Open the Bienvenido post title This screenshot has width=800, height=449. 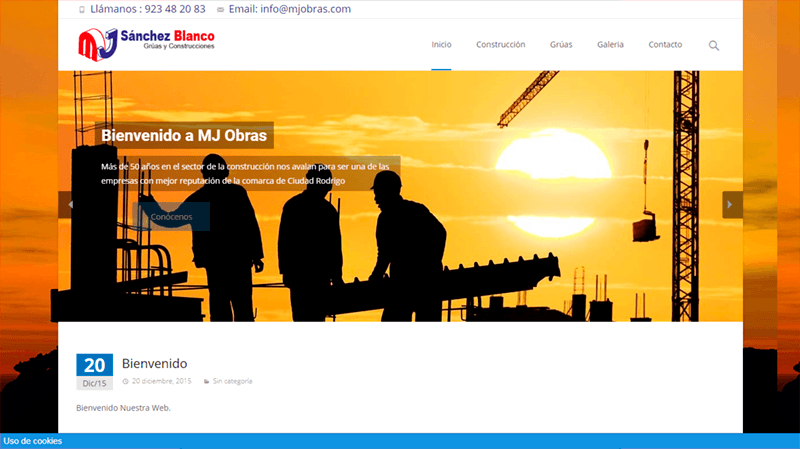click(x=154, y=363)
